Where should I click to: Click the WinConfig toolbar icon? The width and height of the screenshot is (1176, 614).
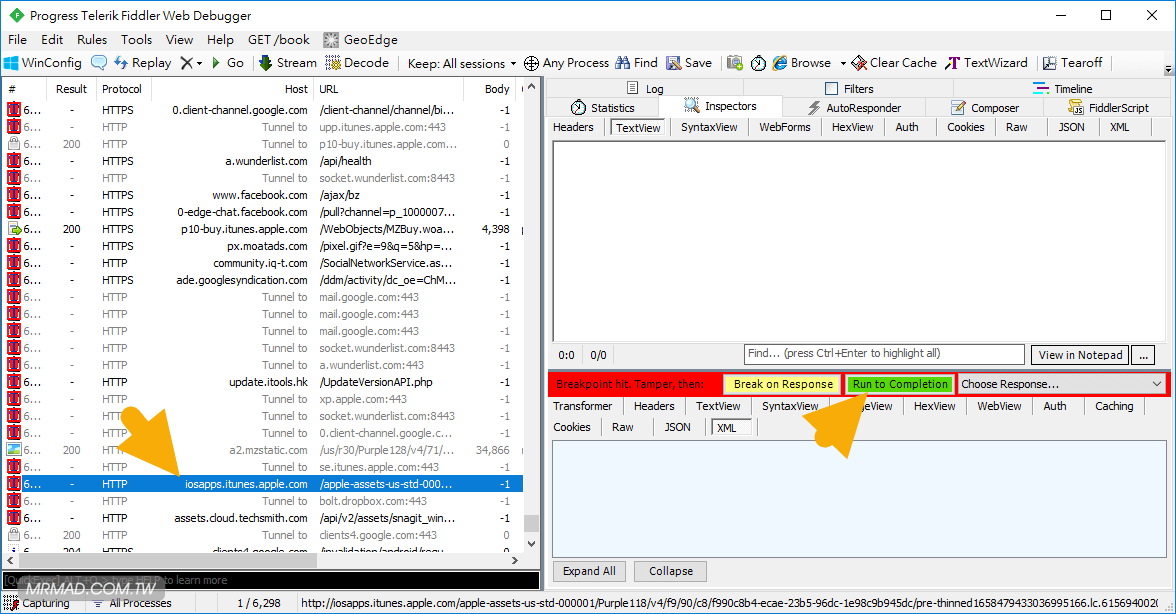coord(44,62)
